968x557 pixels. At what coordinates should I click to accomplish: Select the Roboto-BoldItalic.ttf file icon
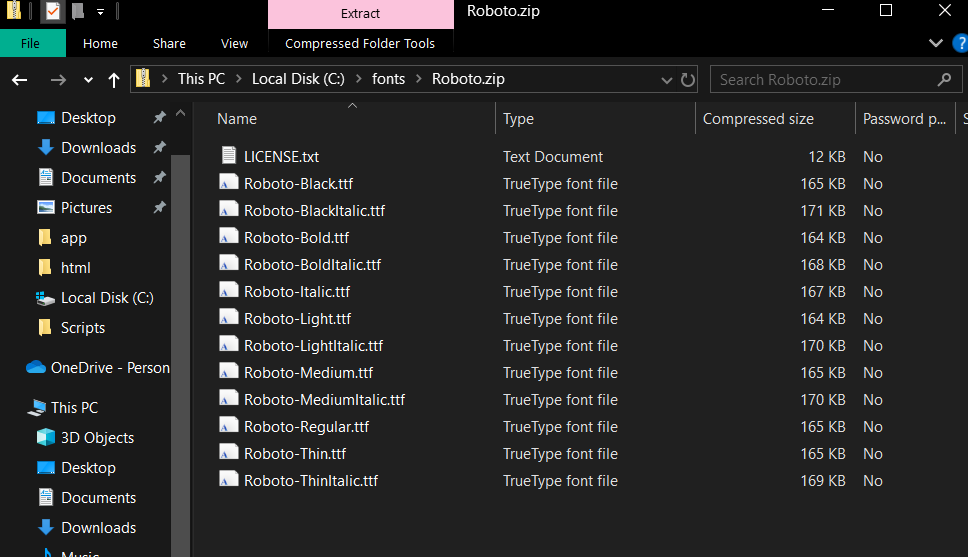point(228,264)
